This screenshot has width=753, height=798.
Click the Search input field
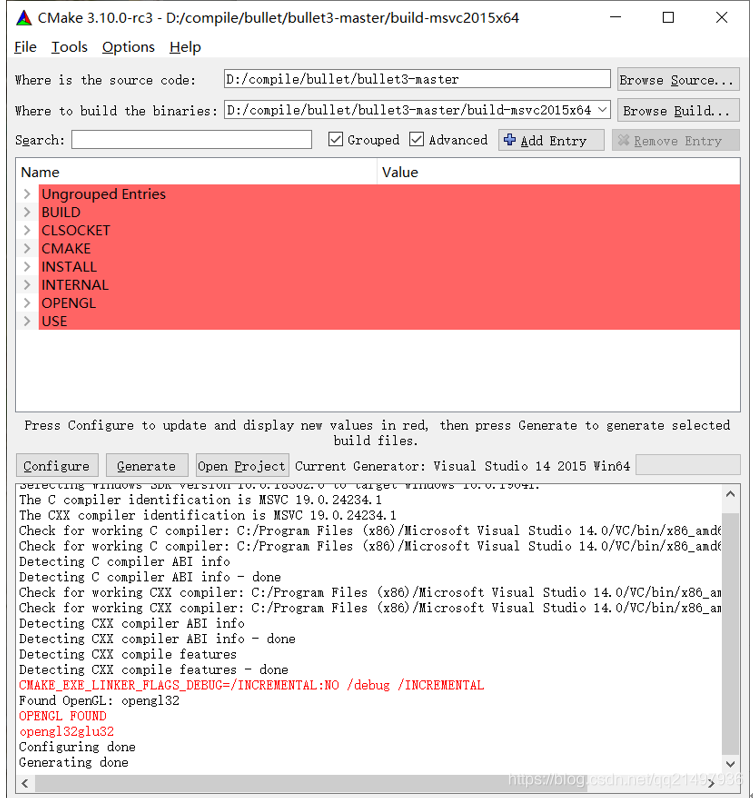191,140
